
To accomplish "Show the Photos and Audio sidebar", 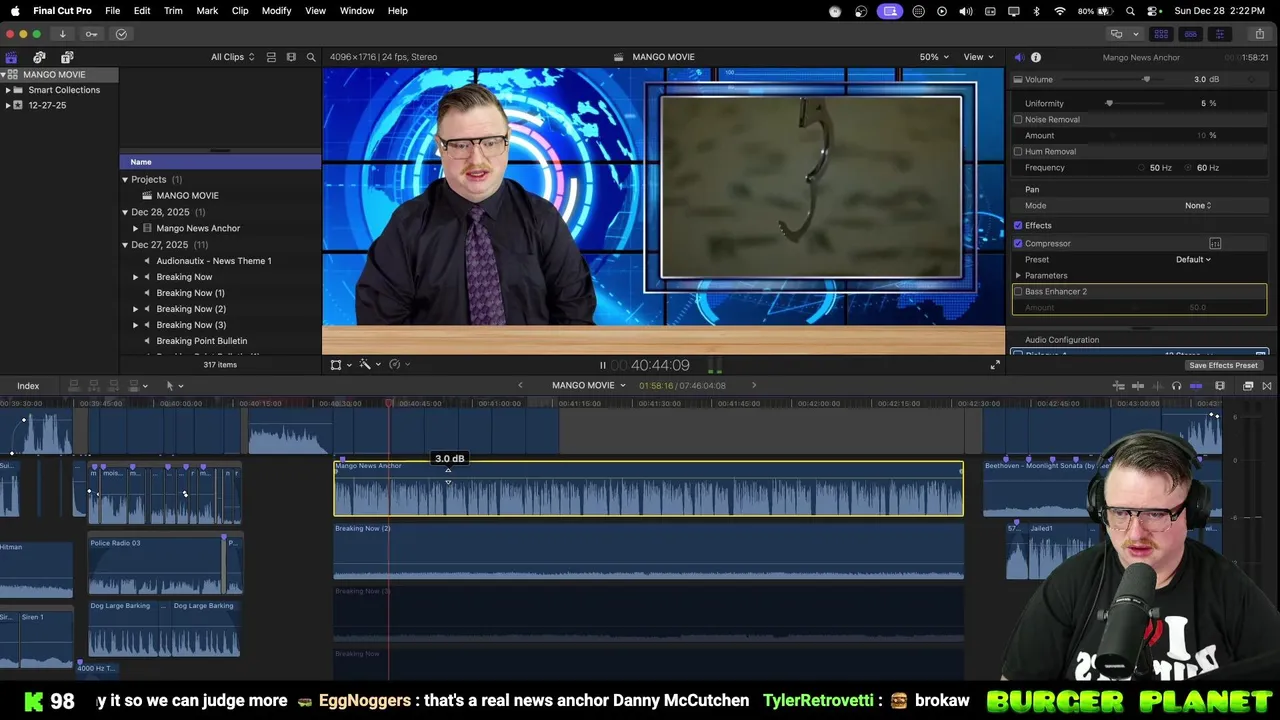I will (39, 57).
